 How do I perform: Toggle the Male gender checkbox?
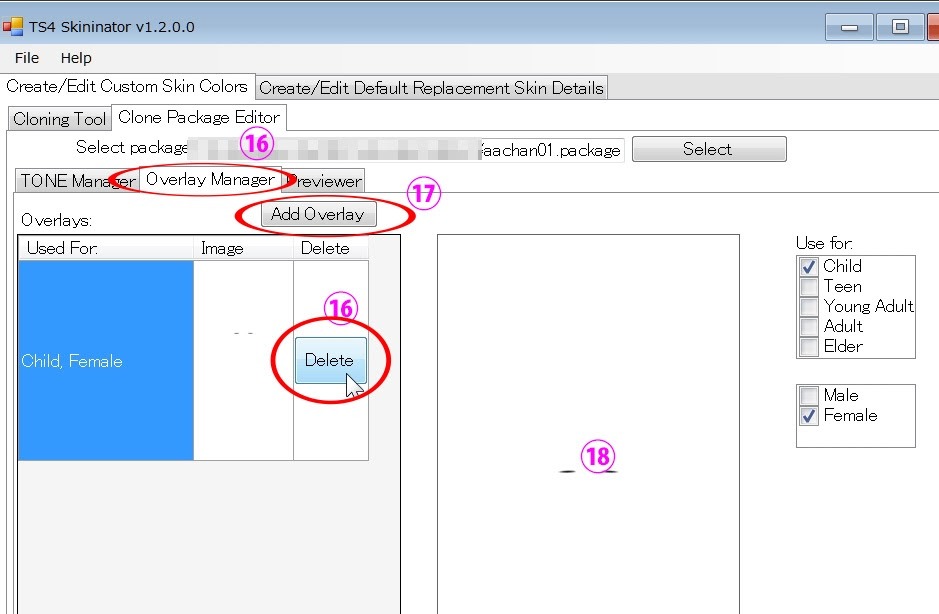coord(809,396)
